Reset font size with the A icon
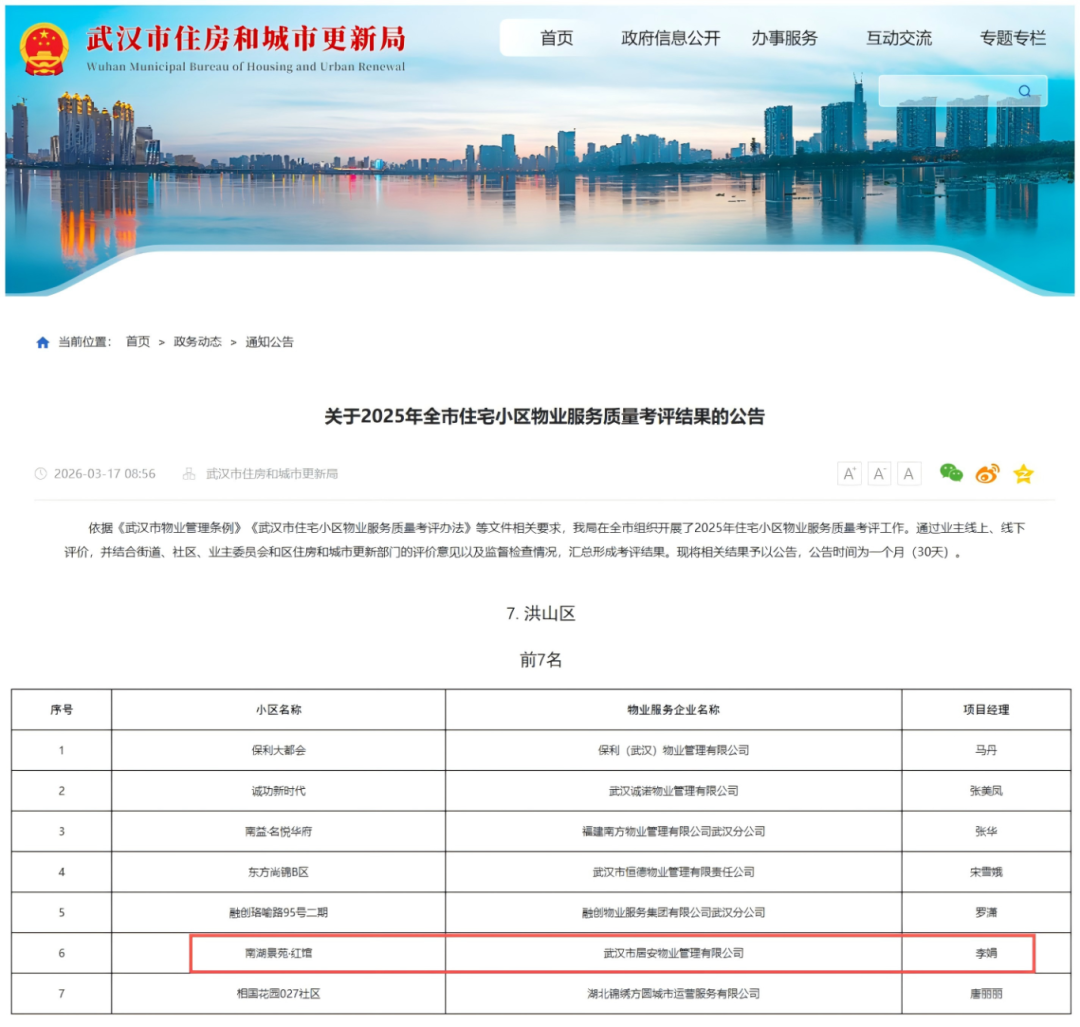The height and width of the screenshot is (1027, 1080). tap(908, 473)
